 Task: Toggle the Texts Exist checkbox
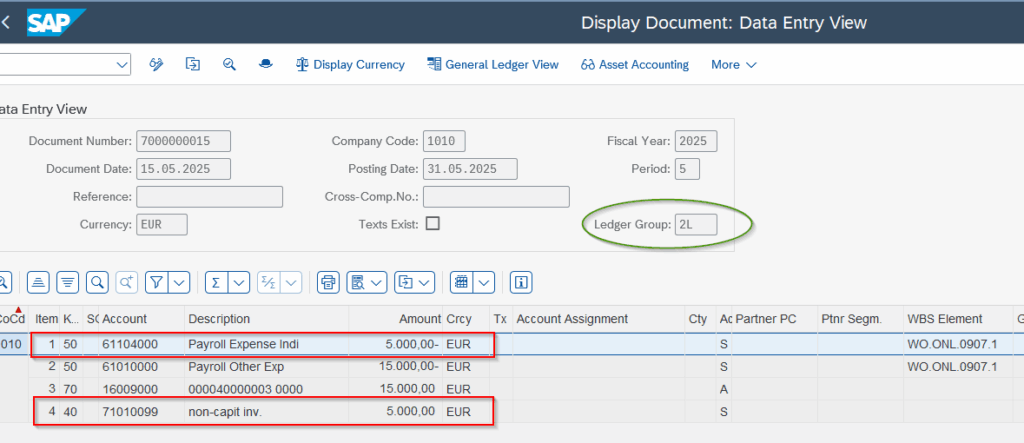click(x=433, y=223)
